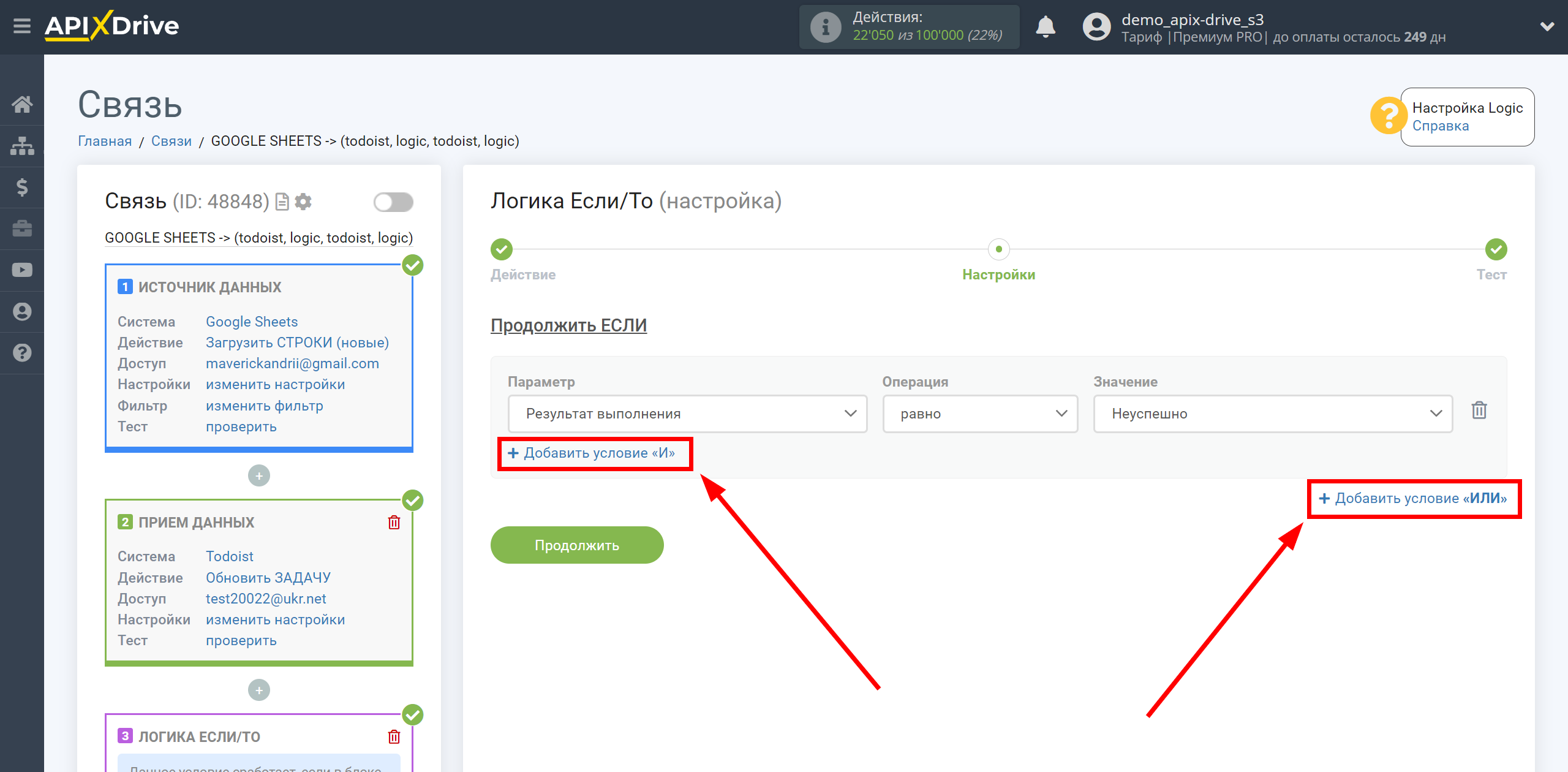Click the actions usage counter
This screenshot has height=772, width=1568.
tap(927, 36)
